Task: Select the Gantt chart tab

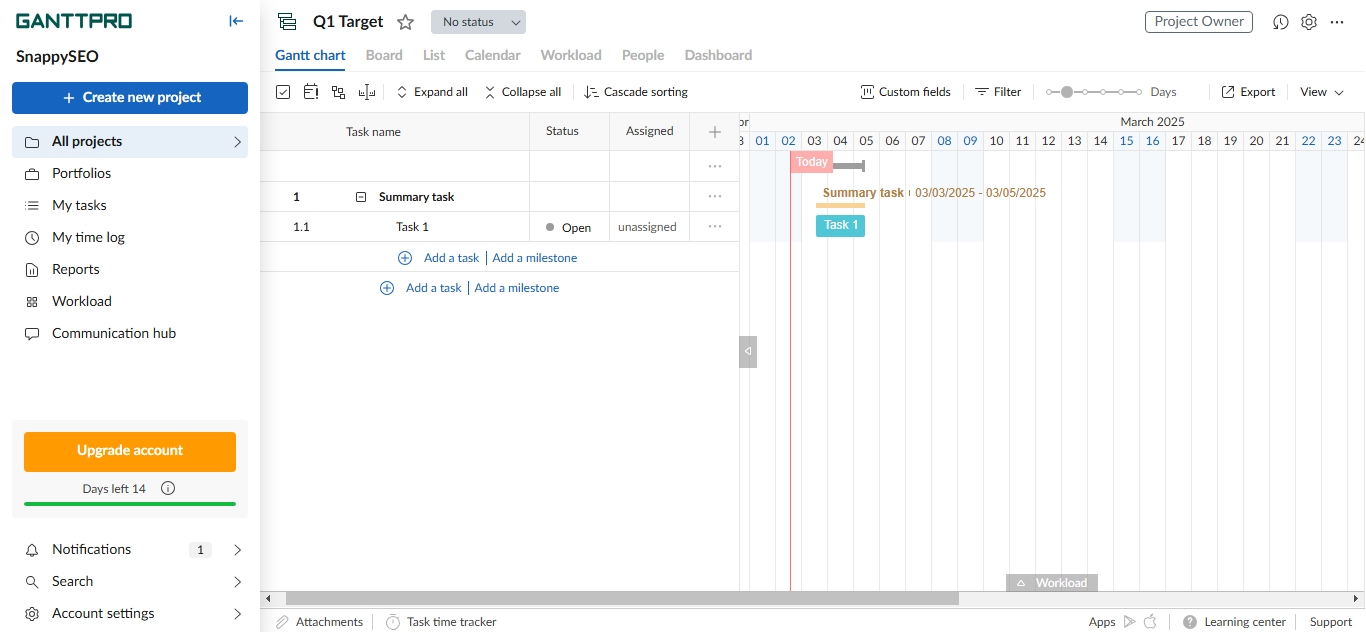Action: [310, 55]
